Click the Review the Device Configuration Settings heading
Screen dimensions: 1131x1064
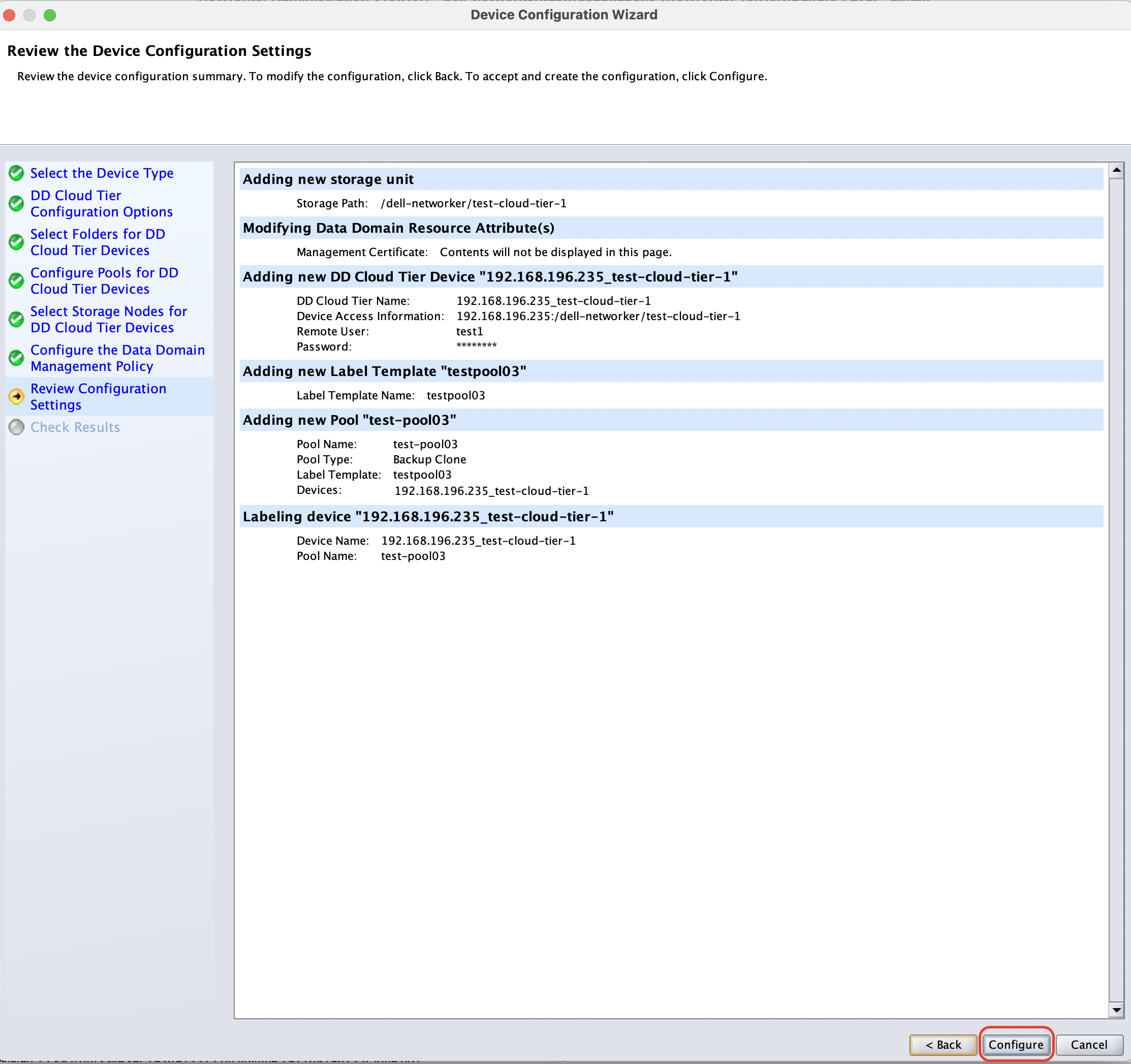(x=160, y=51)
